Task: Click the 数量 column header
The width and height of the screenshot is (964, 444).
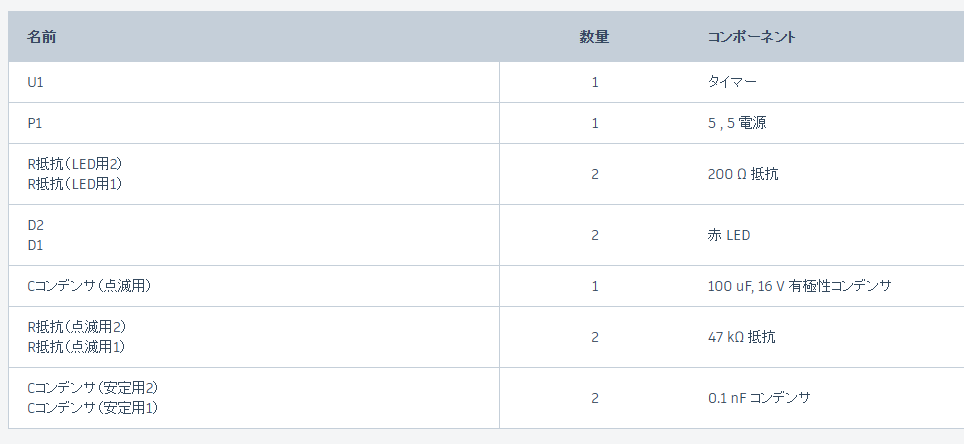Action: tap(594, 37)
